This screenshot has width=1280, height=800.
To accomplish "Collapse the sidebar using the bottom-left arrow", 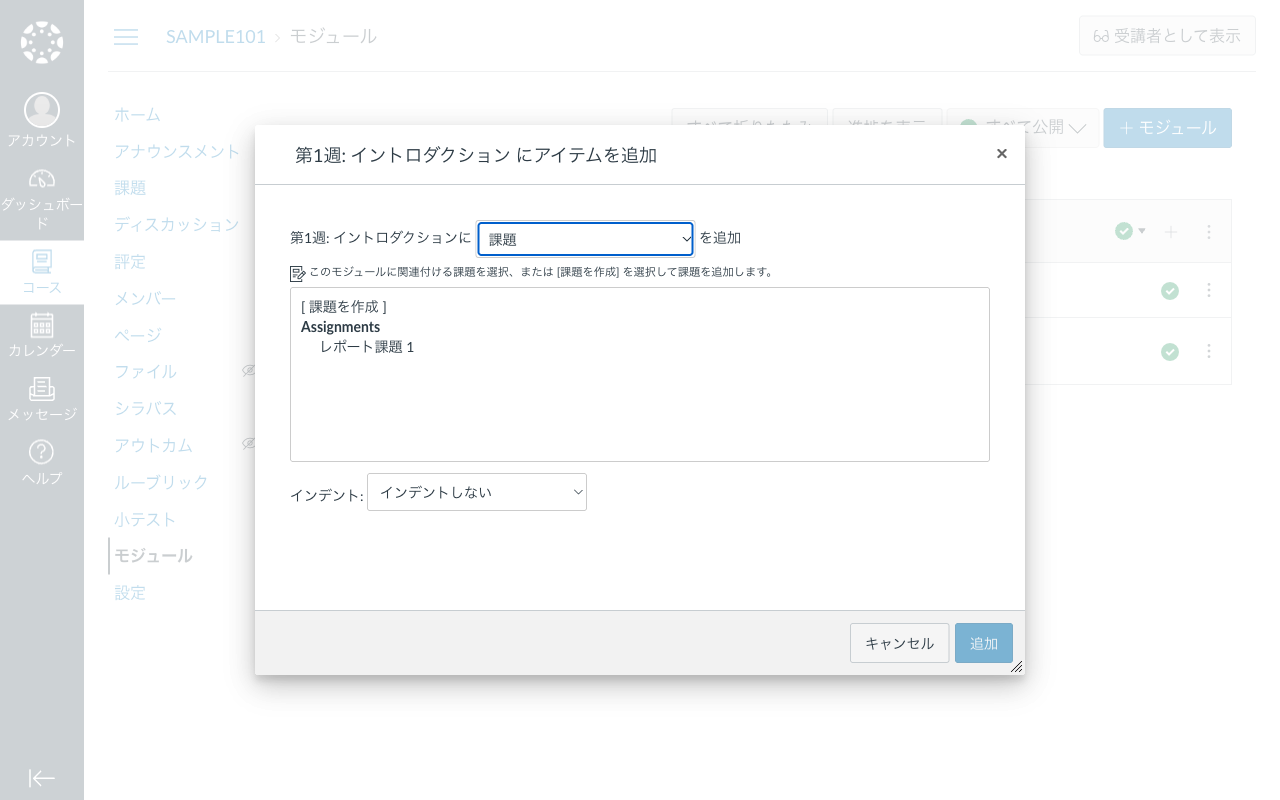I will pyautogui.click(x=42, y=779).
